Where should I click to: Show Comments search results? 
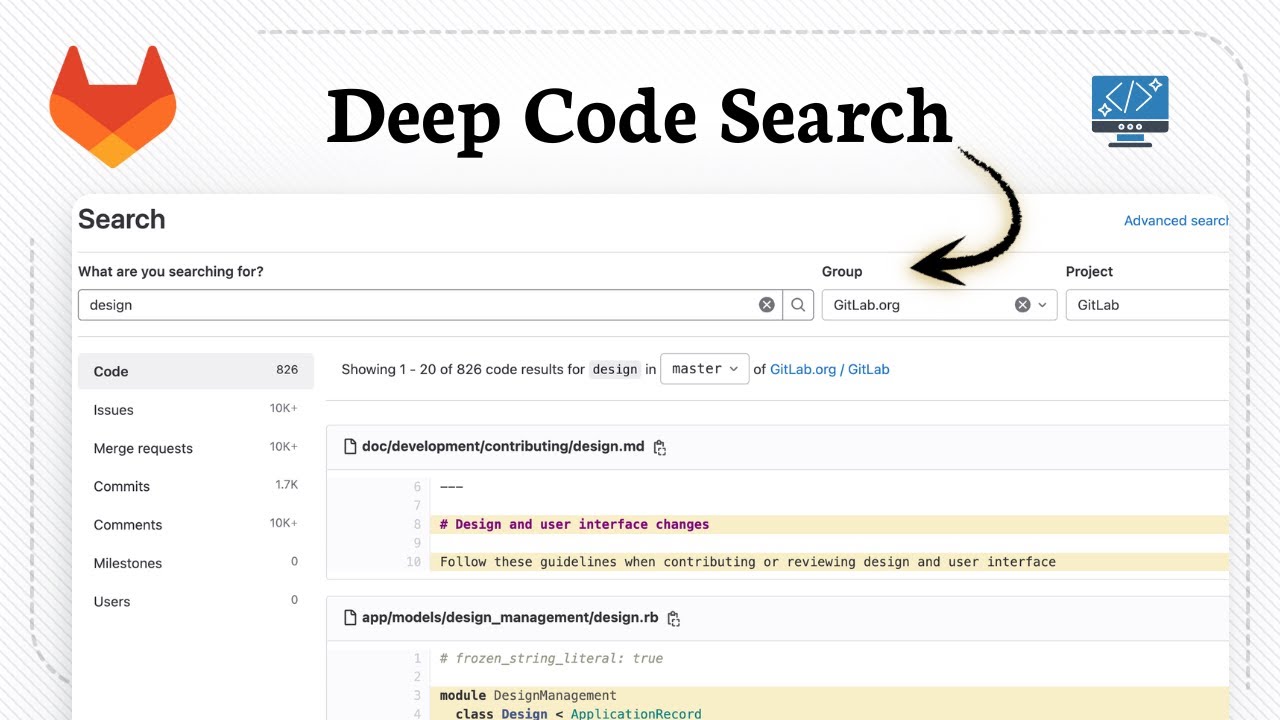coord(196,525)
